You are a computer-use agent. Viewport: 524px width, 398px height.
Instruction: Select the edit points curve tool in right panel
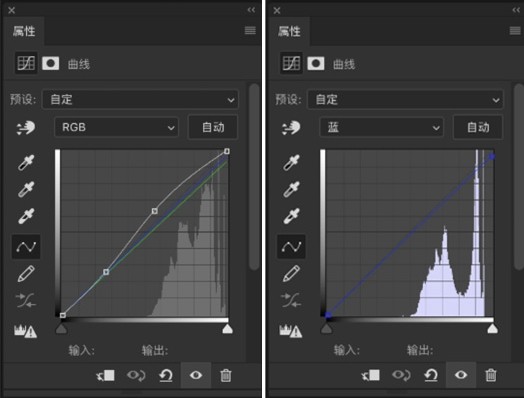click(291, 247)
